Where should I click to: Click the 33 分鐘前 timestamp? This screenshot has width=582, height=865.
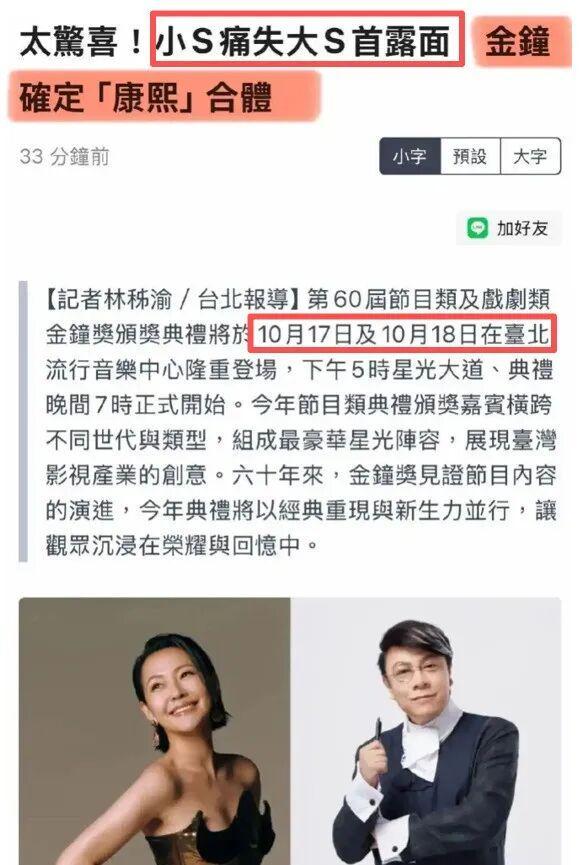tap(65, 157)
